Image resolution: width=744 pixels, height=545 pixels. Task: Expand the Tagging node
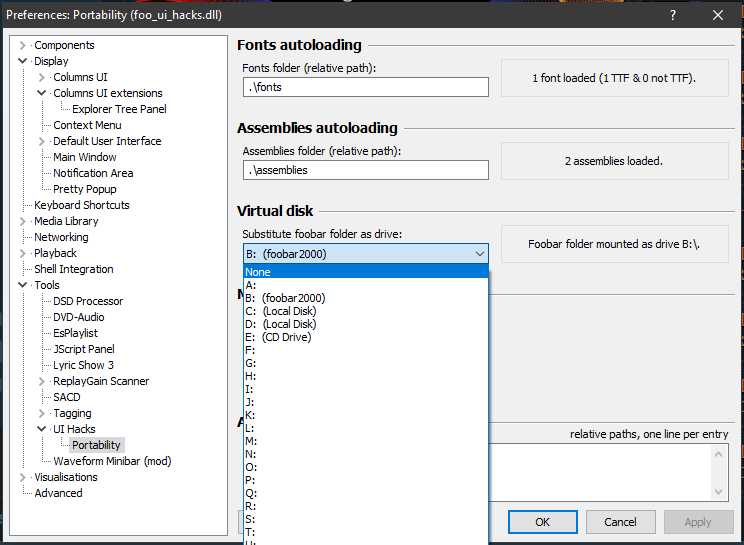(41, 413)
